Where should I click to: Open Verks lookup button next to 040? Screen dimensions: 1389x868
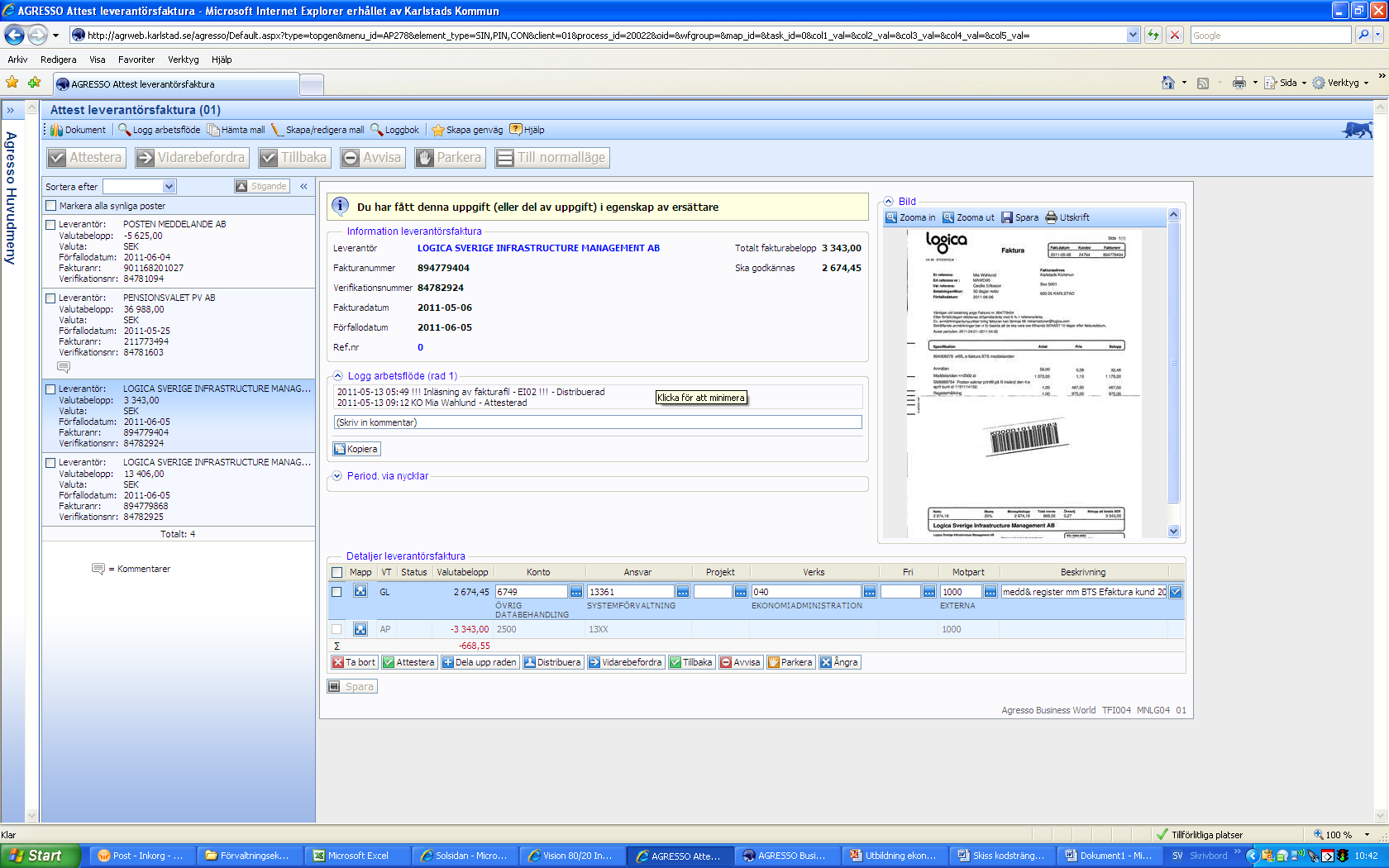tap(870, 592)
